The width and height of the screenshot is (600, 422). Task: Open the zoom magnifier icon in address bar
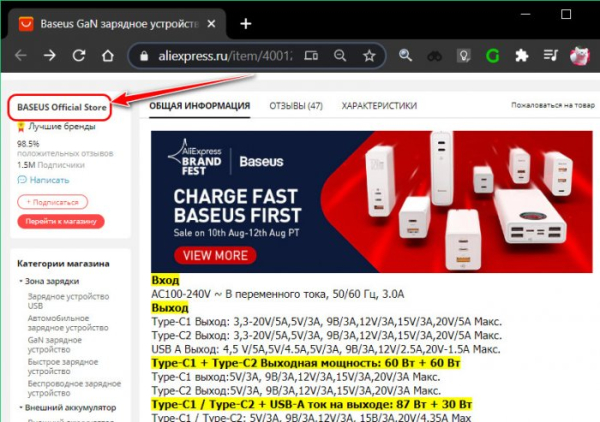point(340,56)
